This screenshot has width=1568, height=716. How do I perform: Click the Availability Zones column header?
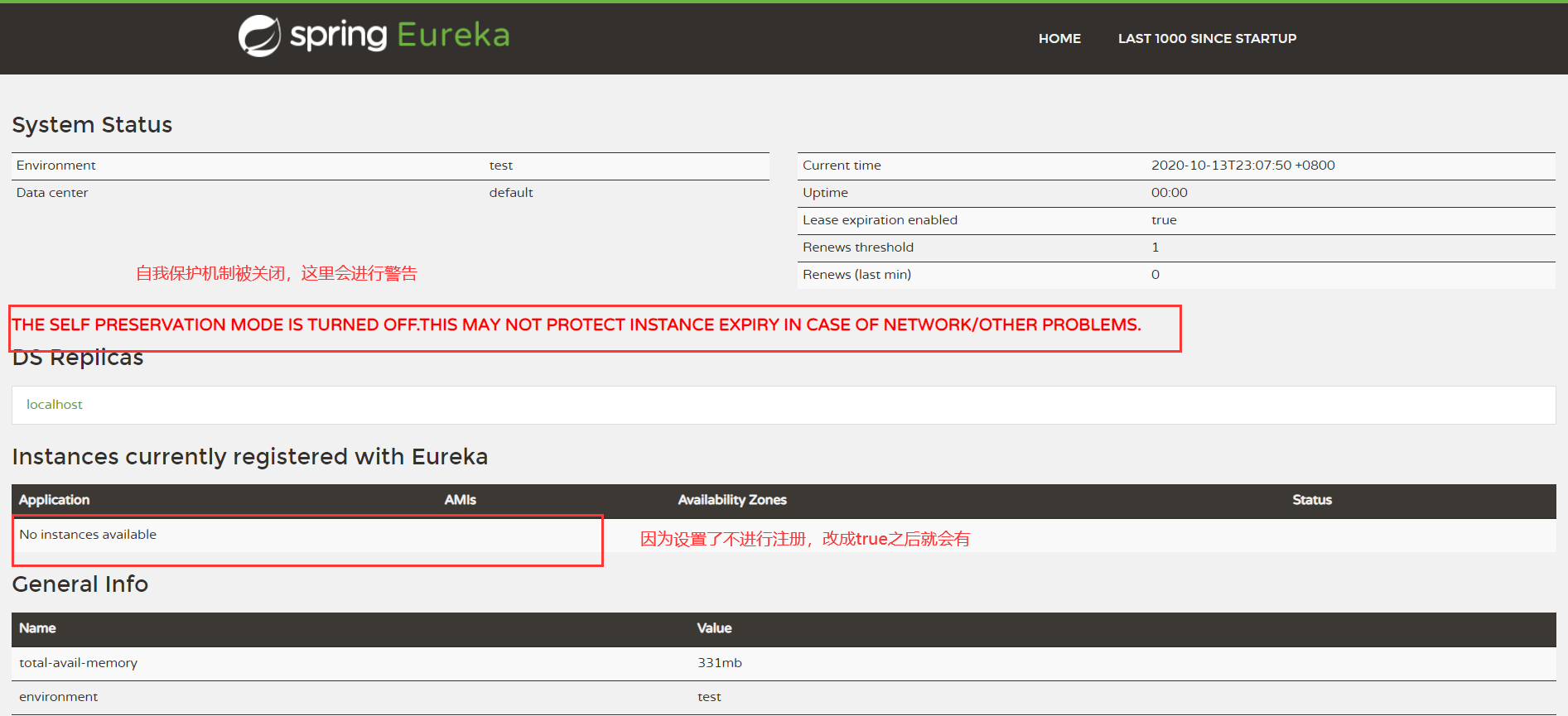[732, 500]
